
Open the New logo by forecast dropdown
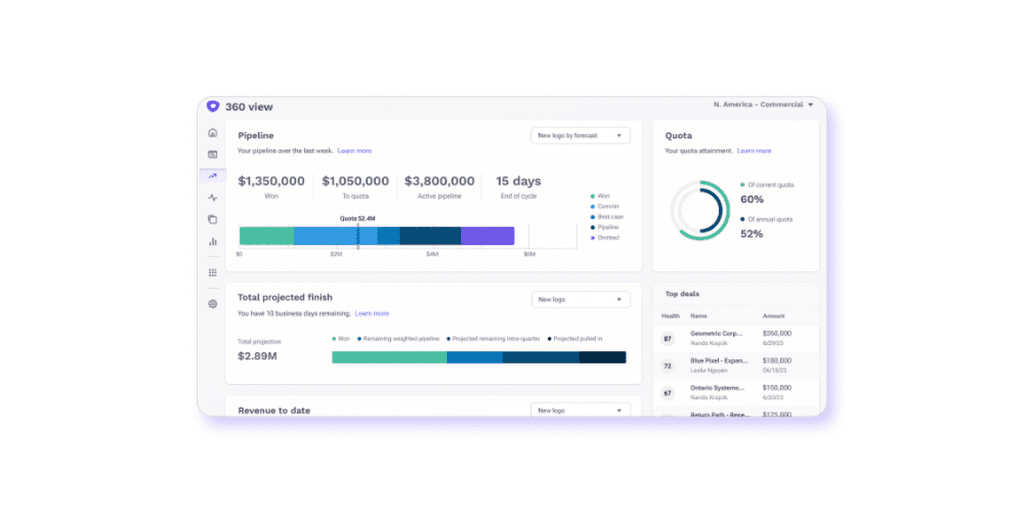tap(581, 136)
